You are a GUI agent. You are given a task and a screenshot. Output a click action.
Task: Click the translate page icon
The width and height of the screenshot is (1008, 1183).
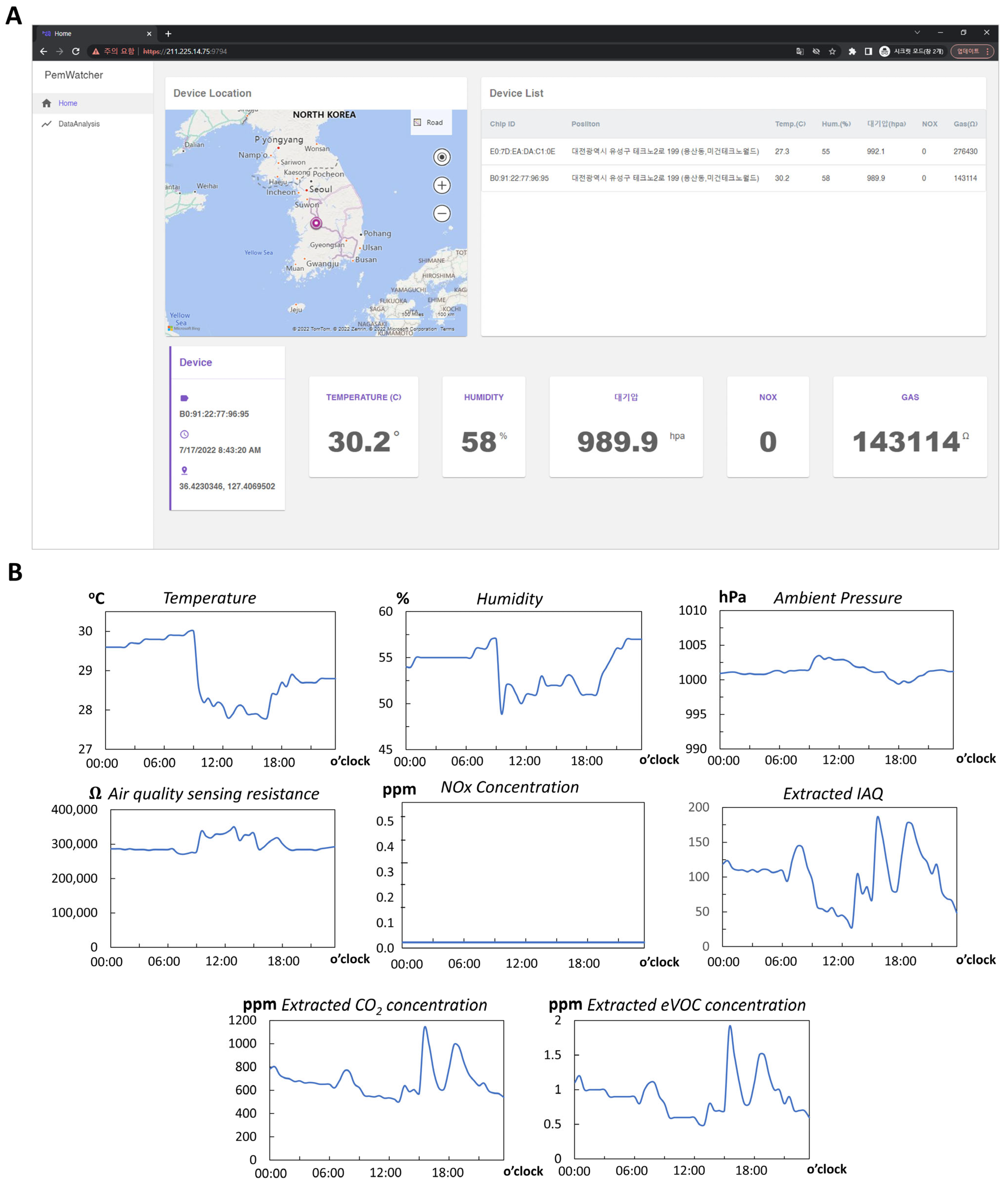(x=800, y=51)
